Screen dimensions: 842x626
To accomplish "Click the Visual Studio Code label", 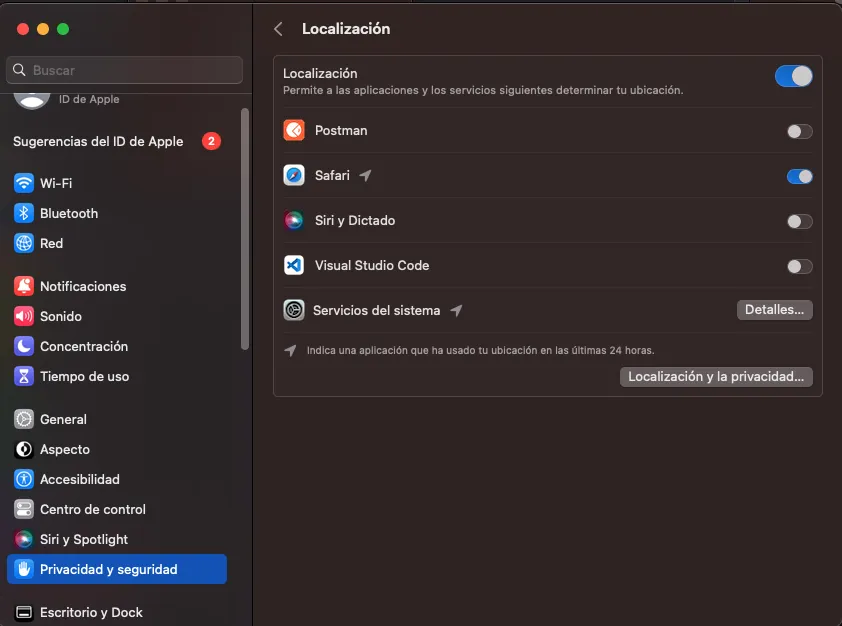I will 372,265.
